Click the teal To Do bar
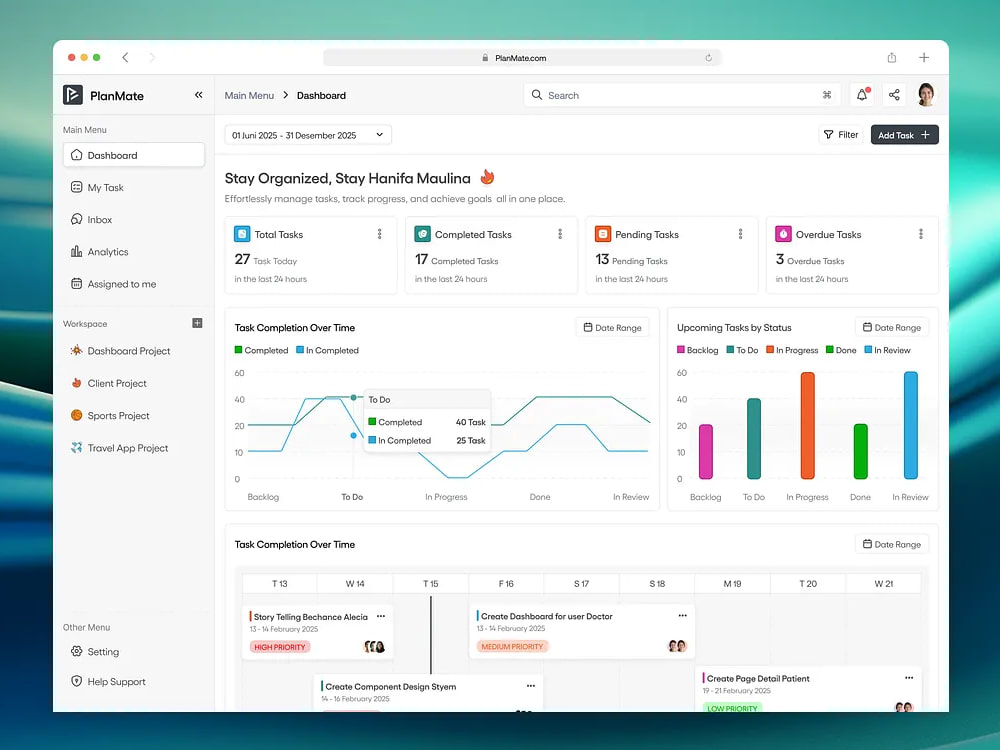Screen dimensions: 1000x750 (x=754, y=439)
